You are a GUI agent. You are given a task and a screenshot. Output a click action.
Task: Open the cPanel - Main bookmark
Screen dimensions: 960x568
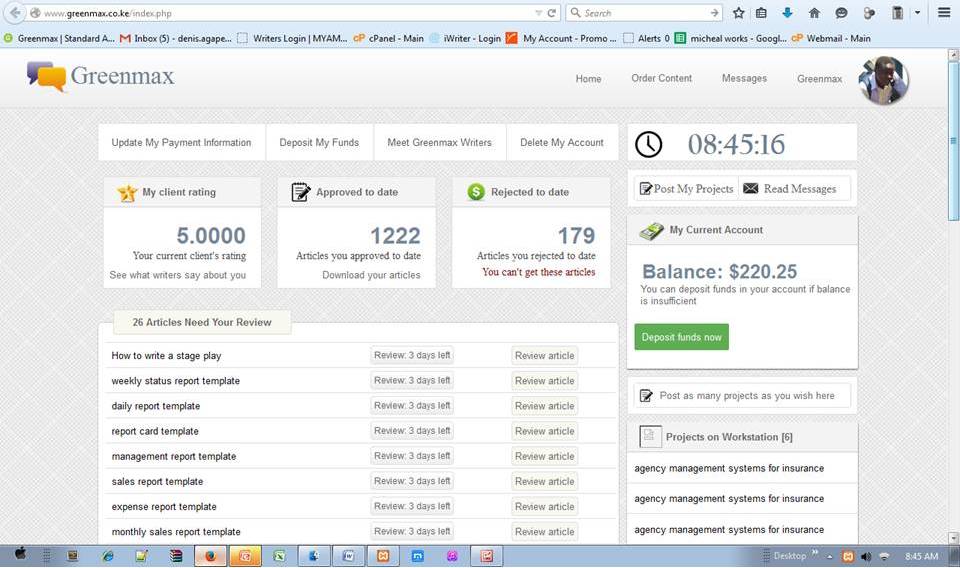[x=389, y=38]
